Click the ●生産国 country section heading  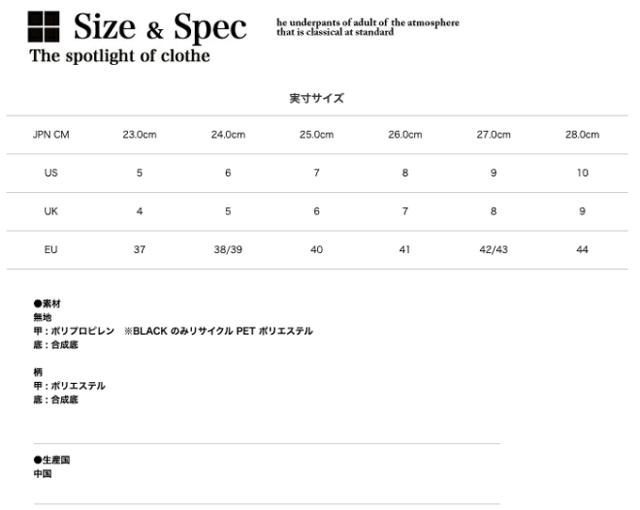(x=52, y=460)
